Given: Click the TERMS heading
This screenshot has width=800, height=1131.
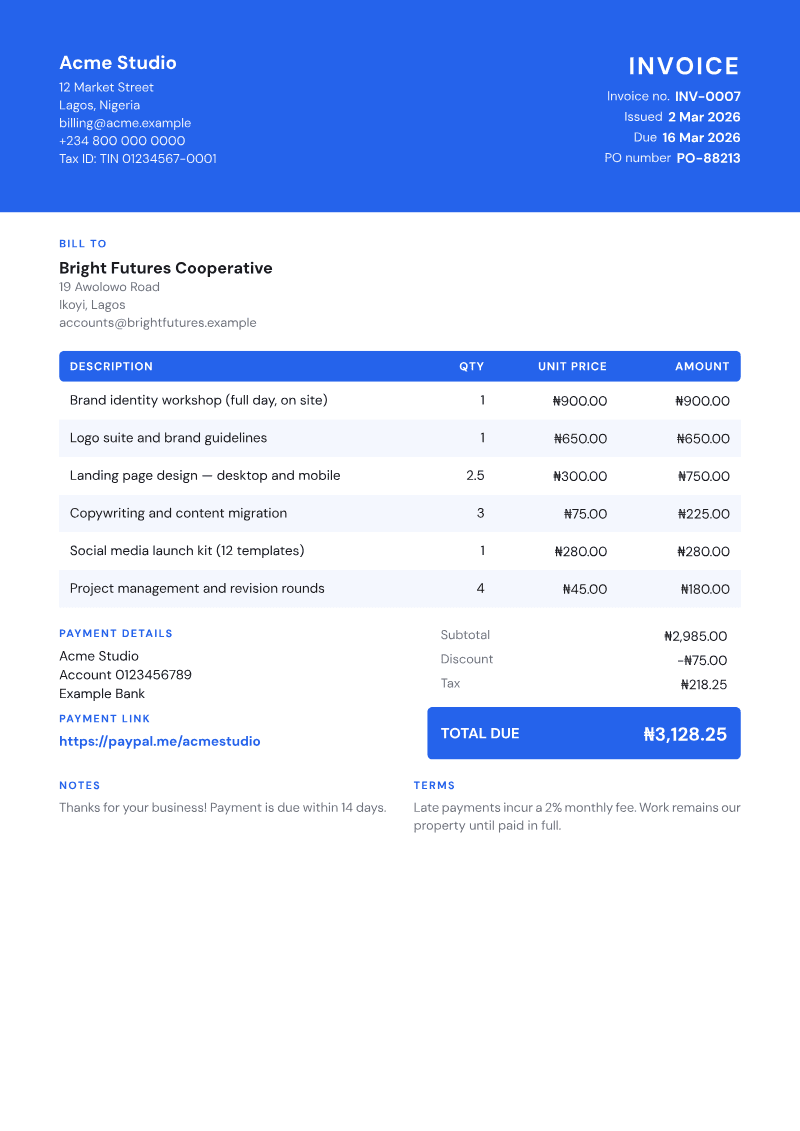Looking at the screenshot, I should [434, 785].
